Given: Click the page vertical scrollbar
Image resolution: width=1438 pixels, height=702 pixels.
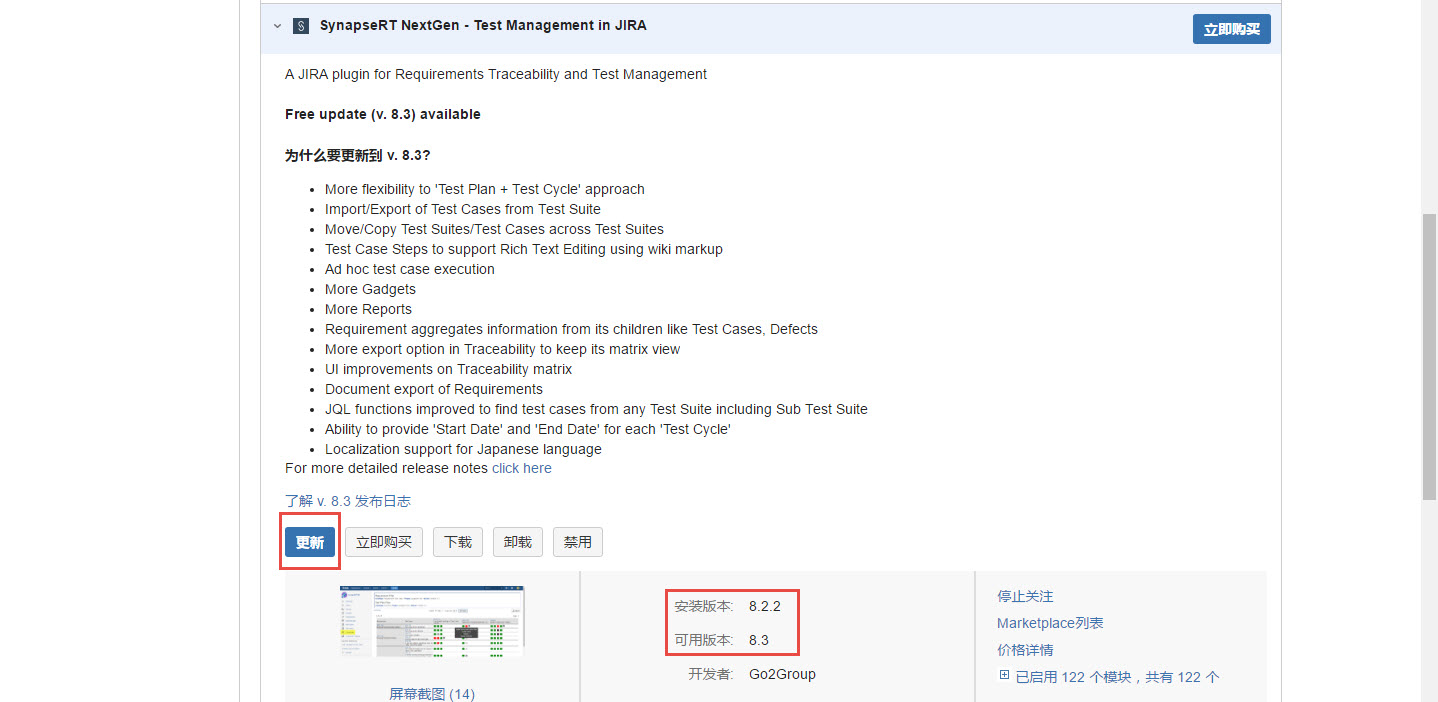Looking at the screenshot, I should 1430,355.
